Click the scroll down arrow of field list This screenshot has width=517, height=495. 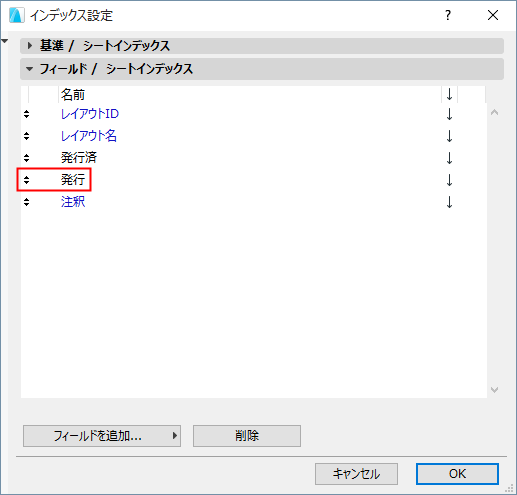click(495, 389)
